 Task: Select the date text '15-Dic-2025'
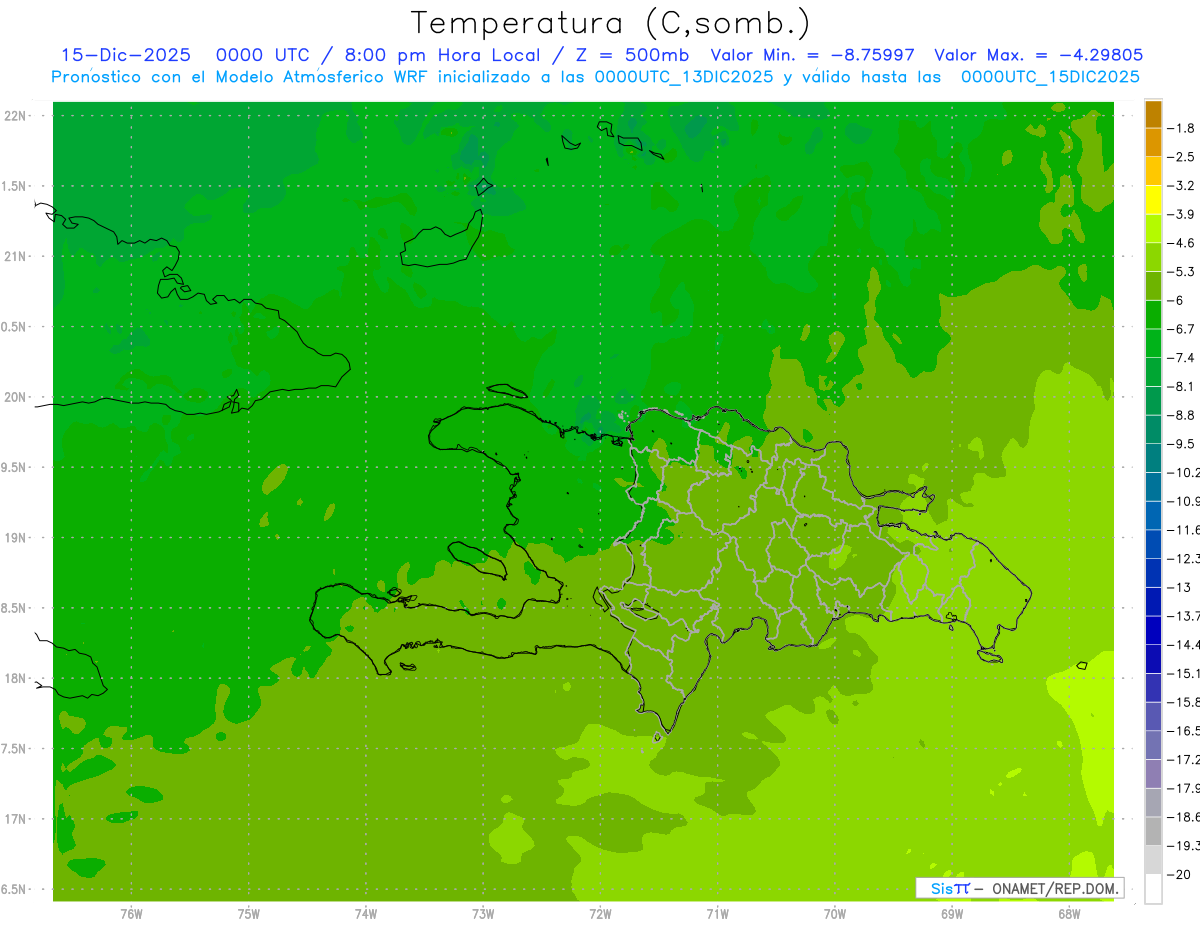(126, 55)
